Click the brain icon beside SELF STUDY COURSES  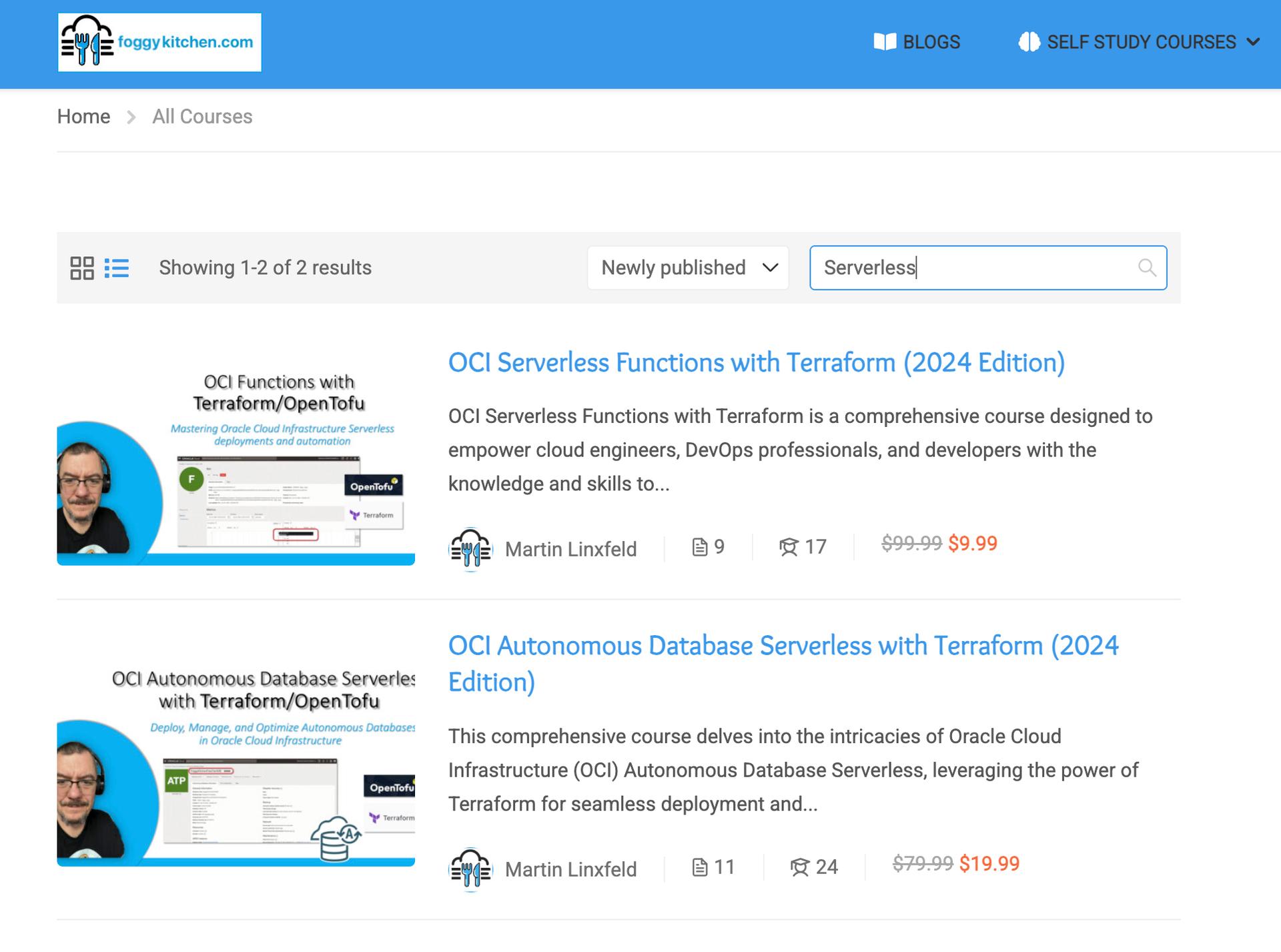(x=1029, y=42)
